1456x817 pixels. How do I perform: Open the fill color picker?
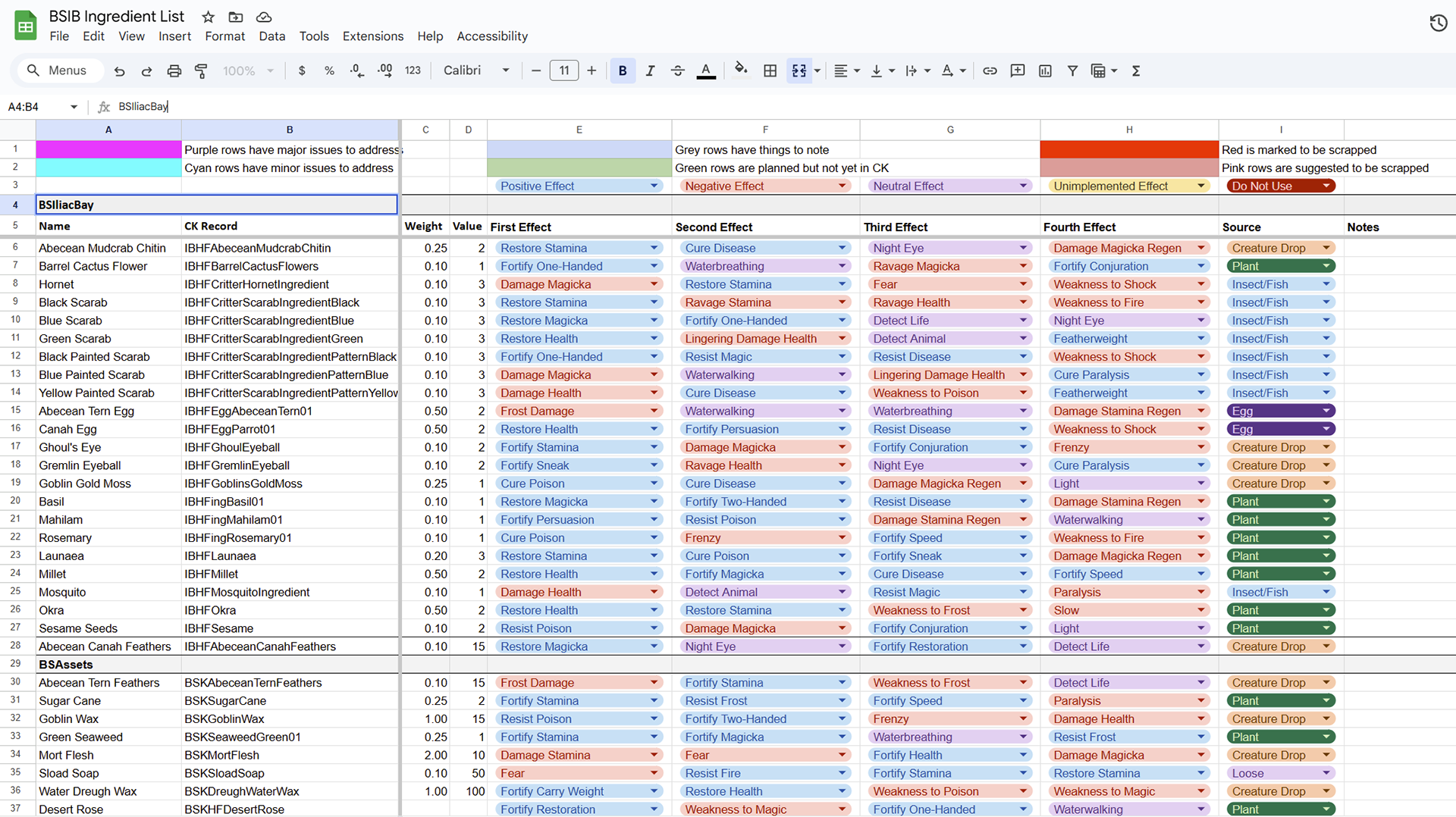click(741, 70)
